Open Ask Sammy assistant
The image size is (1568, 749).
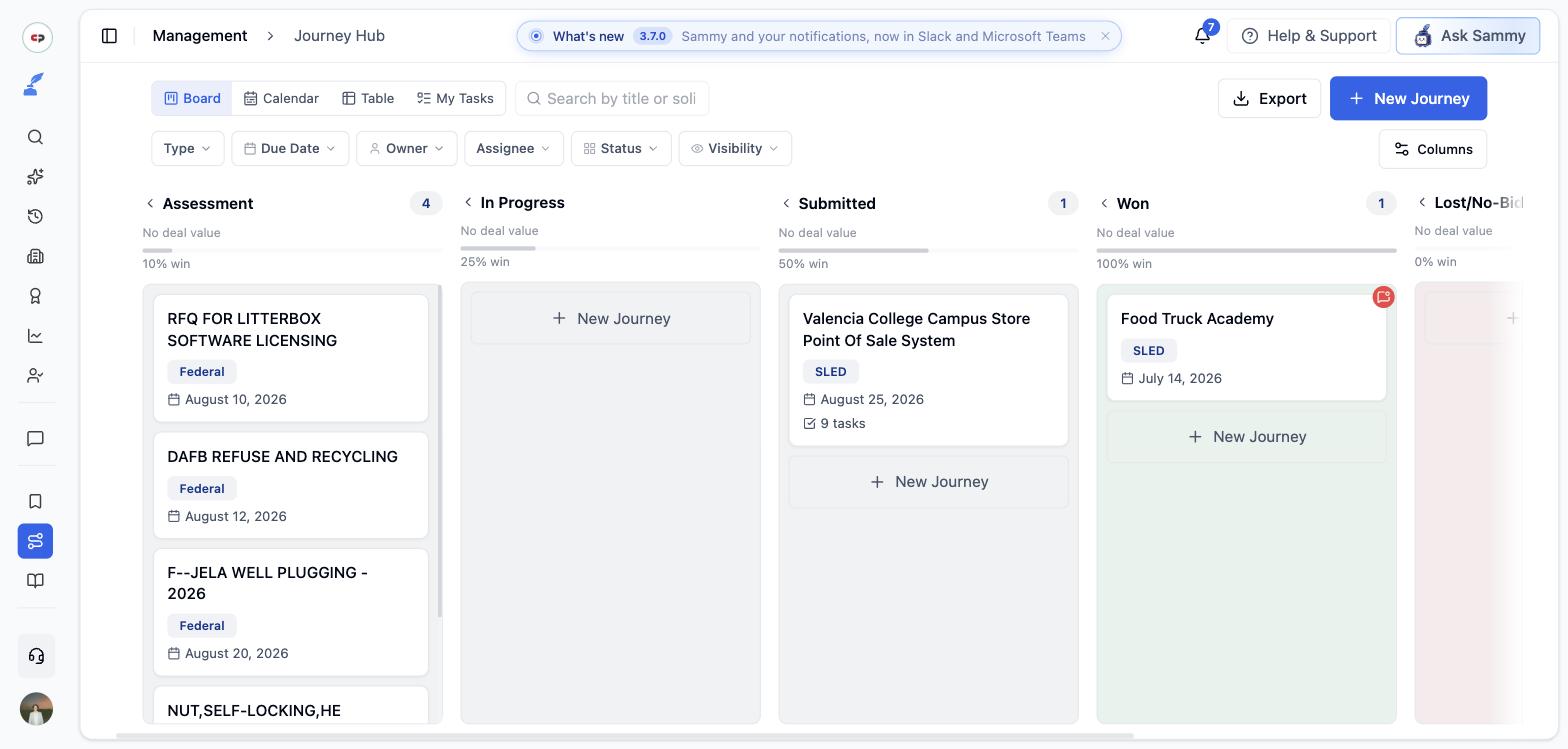[x=1468, y=36]
